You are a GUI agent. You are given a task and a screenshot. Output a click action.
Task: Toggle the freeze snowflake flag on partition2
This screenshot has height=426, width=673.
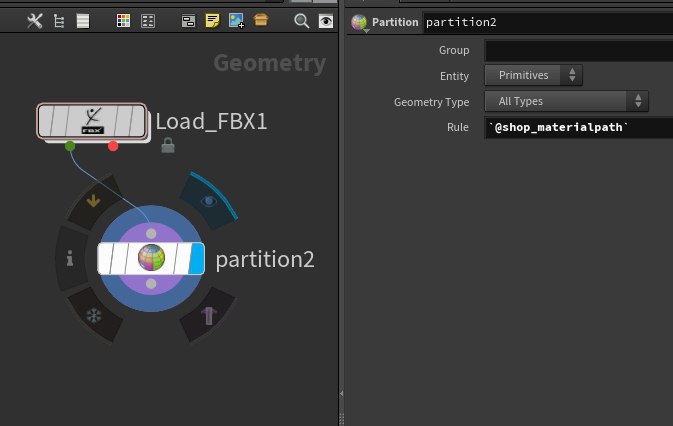click(94, 316)
